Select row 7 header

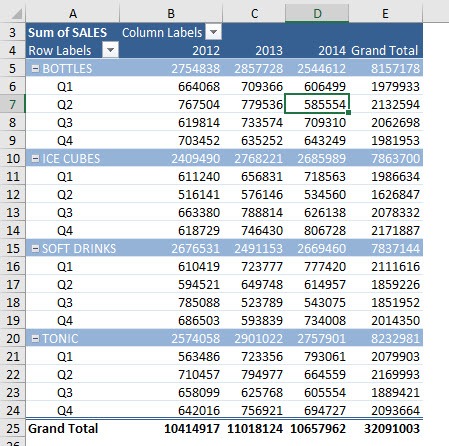(12, 104)
